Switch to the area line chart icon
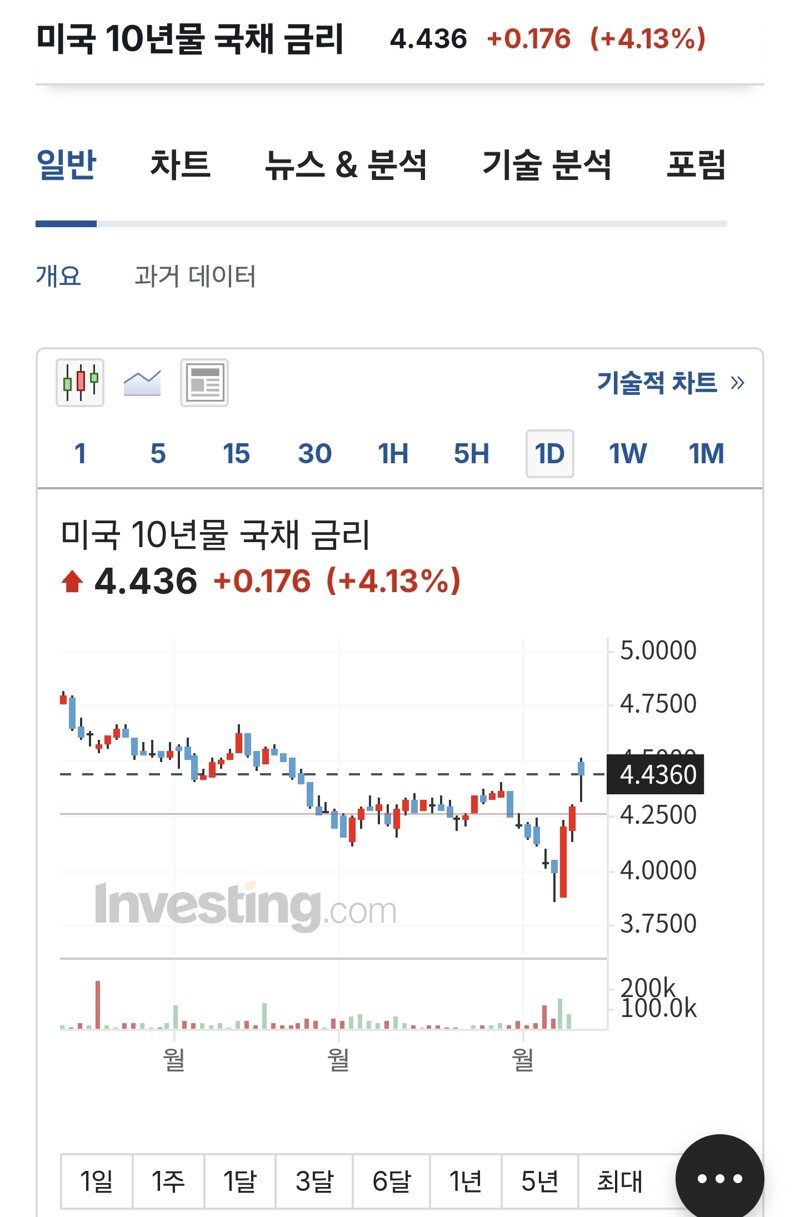800x1217 pixels. tap(142, 383)
